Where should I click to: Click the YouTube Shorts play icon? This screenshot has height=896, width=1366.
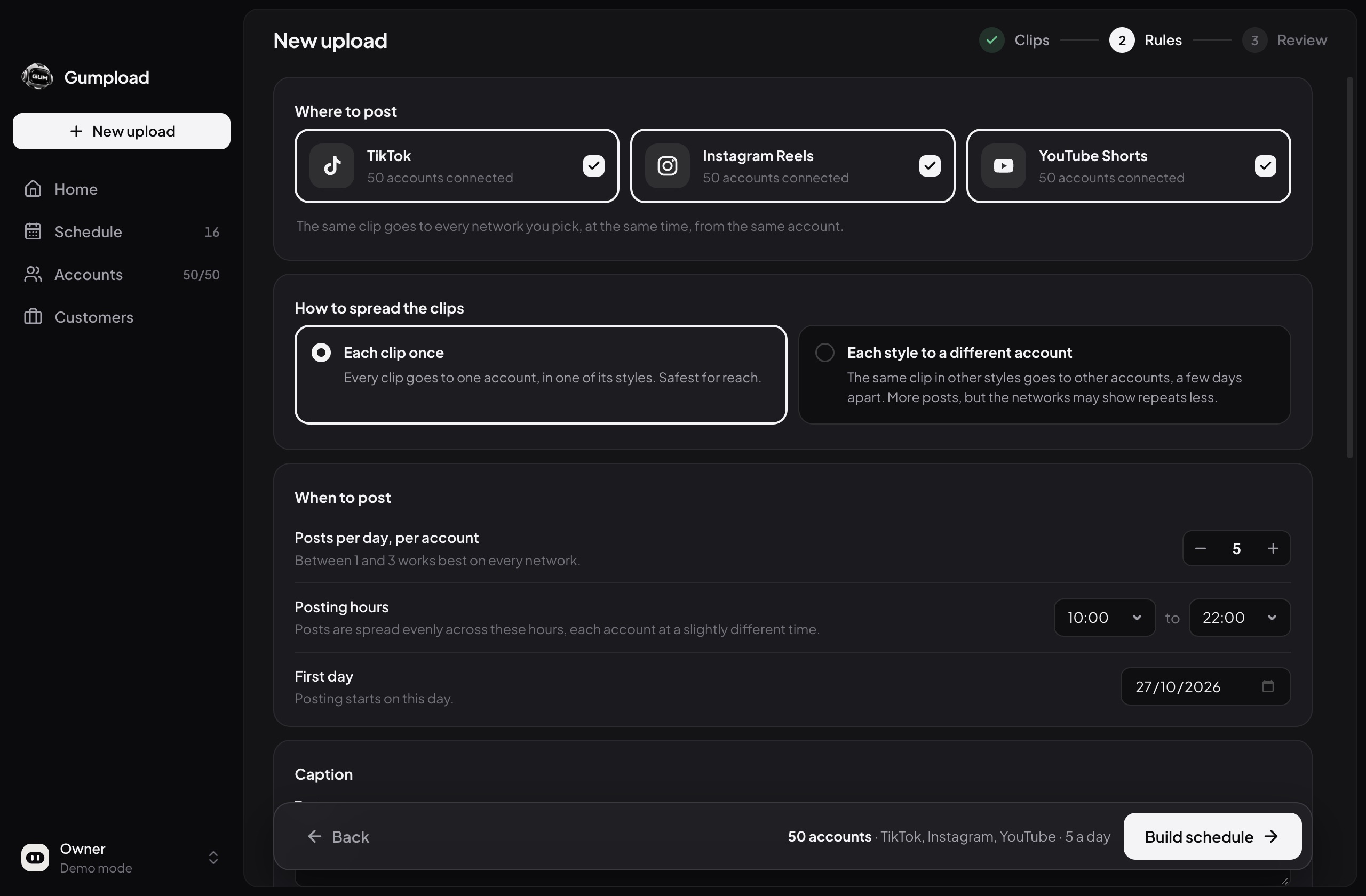click(x=1003, y=166)
